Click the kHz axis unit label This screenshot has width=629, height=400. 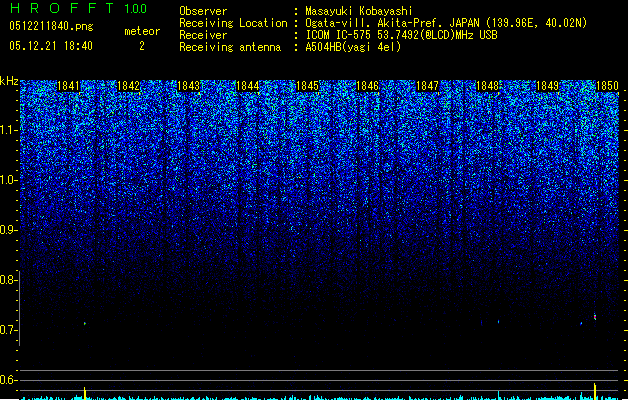click(x=9, y=81)
